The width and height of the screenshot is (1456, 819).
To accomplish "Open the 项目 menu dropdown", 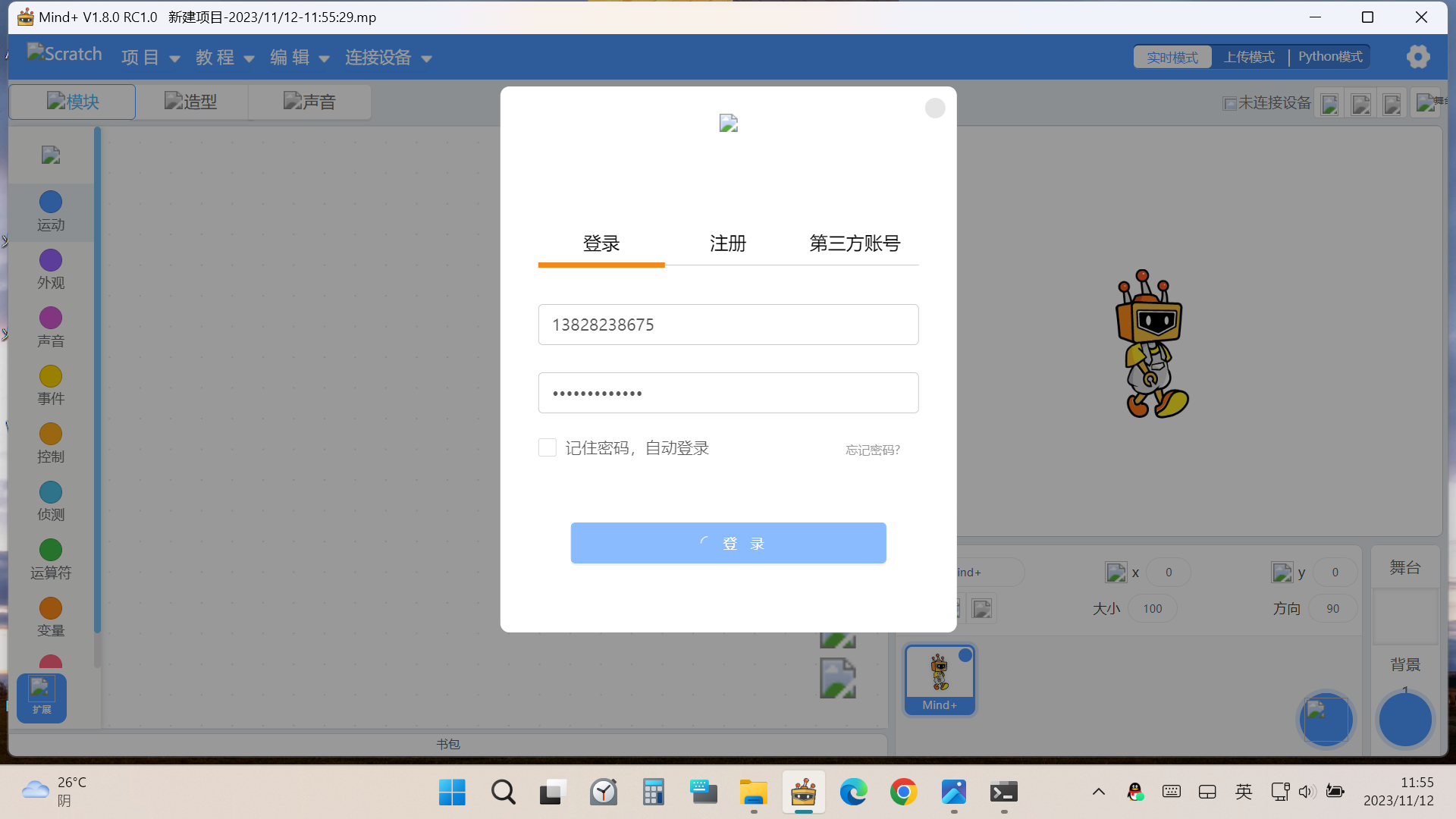I will pos(150,58).
